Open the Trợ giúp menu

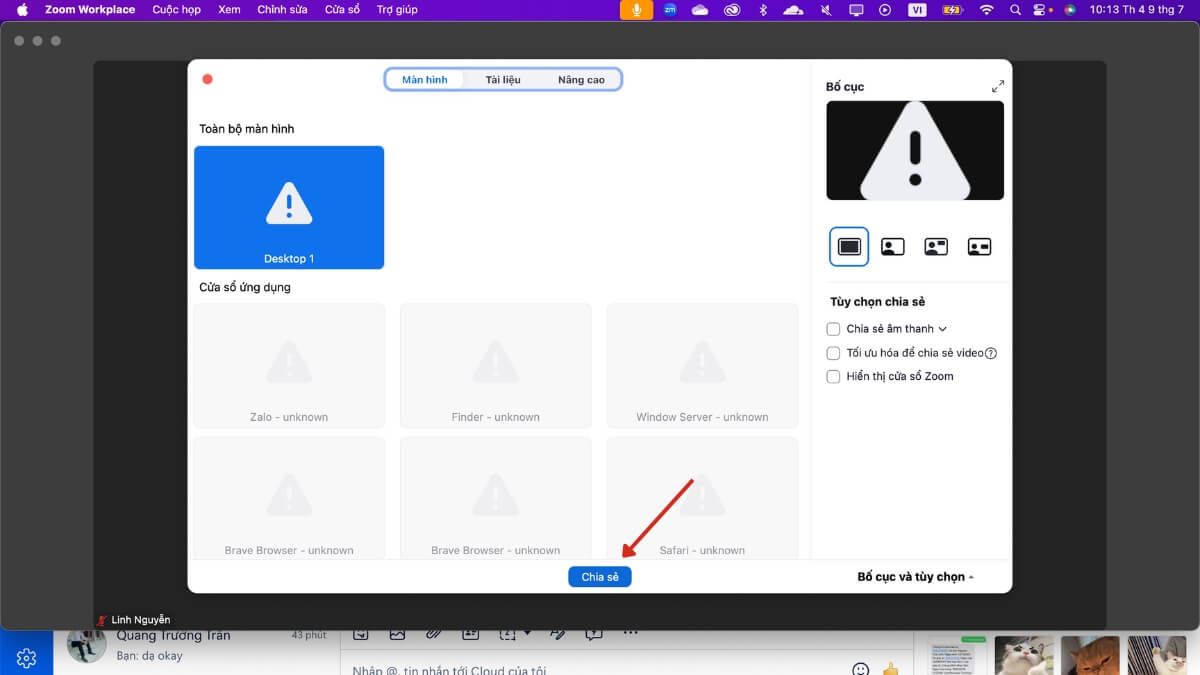(397, 10)
